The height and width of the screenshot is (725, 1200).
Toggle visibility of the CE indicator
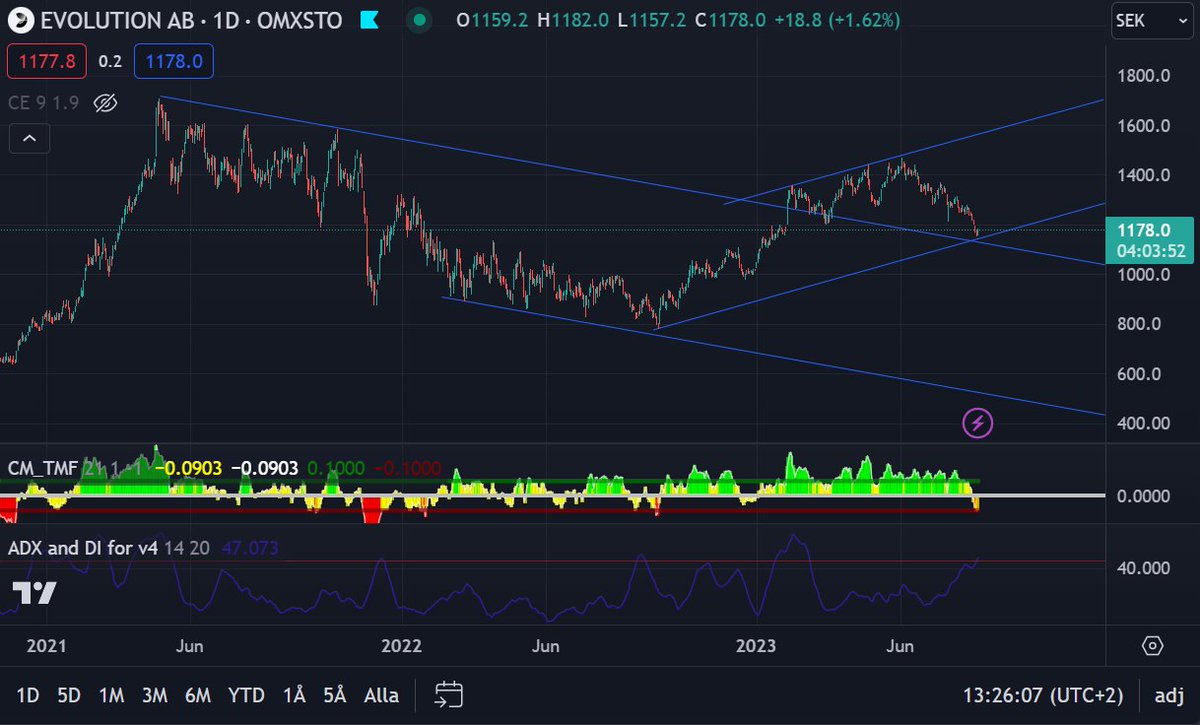click(x=105, y=102)
